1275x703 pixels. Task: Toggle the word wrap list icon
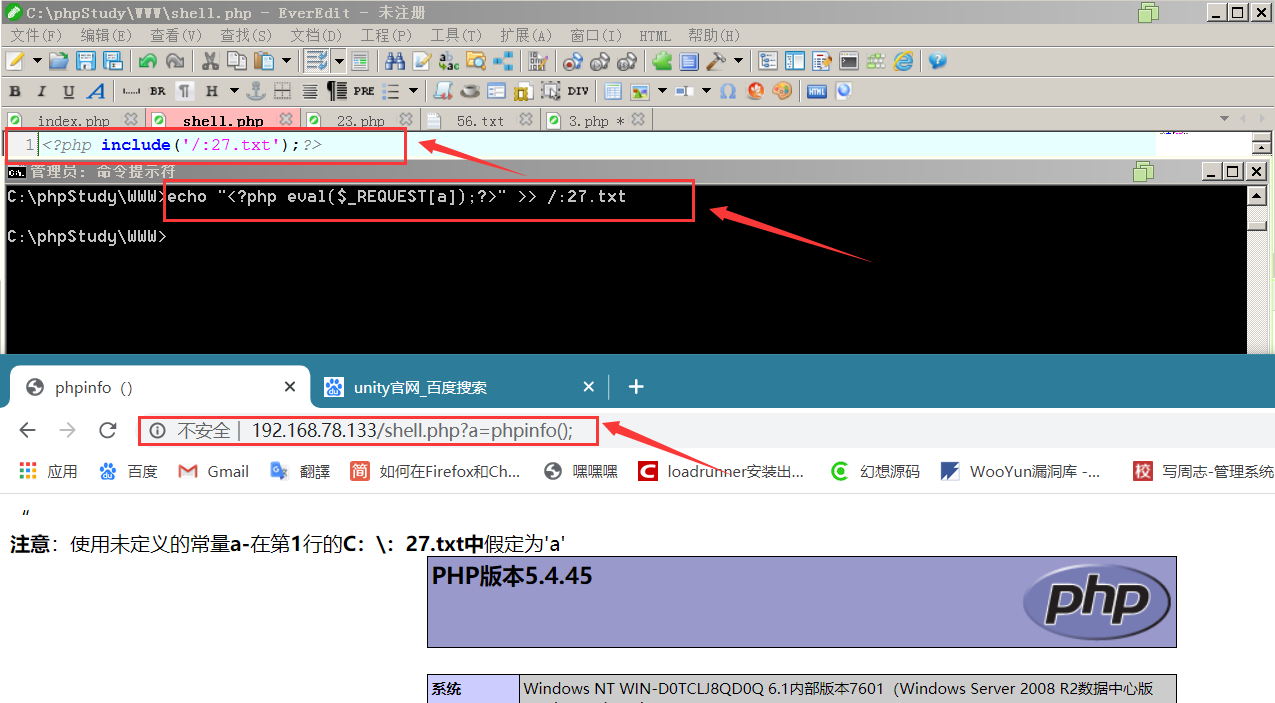(x=317, y=61)
